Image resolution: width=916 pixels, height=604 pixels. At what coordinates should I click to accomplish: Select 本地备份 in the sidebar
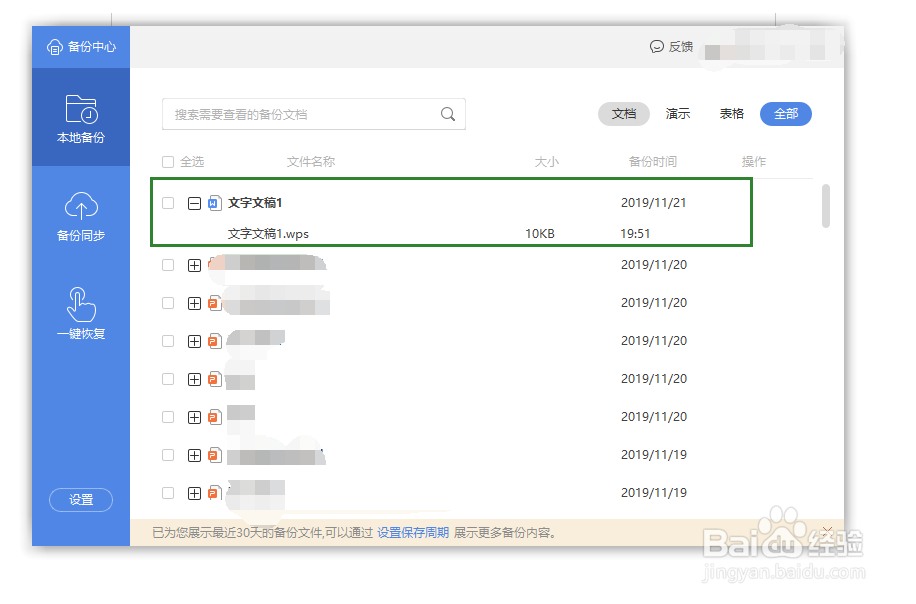click(80, 119)
